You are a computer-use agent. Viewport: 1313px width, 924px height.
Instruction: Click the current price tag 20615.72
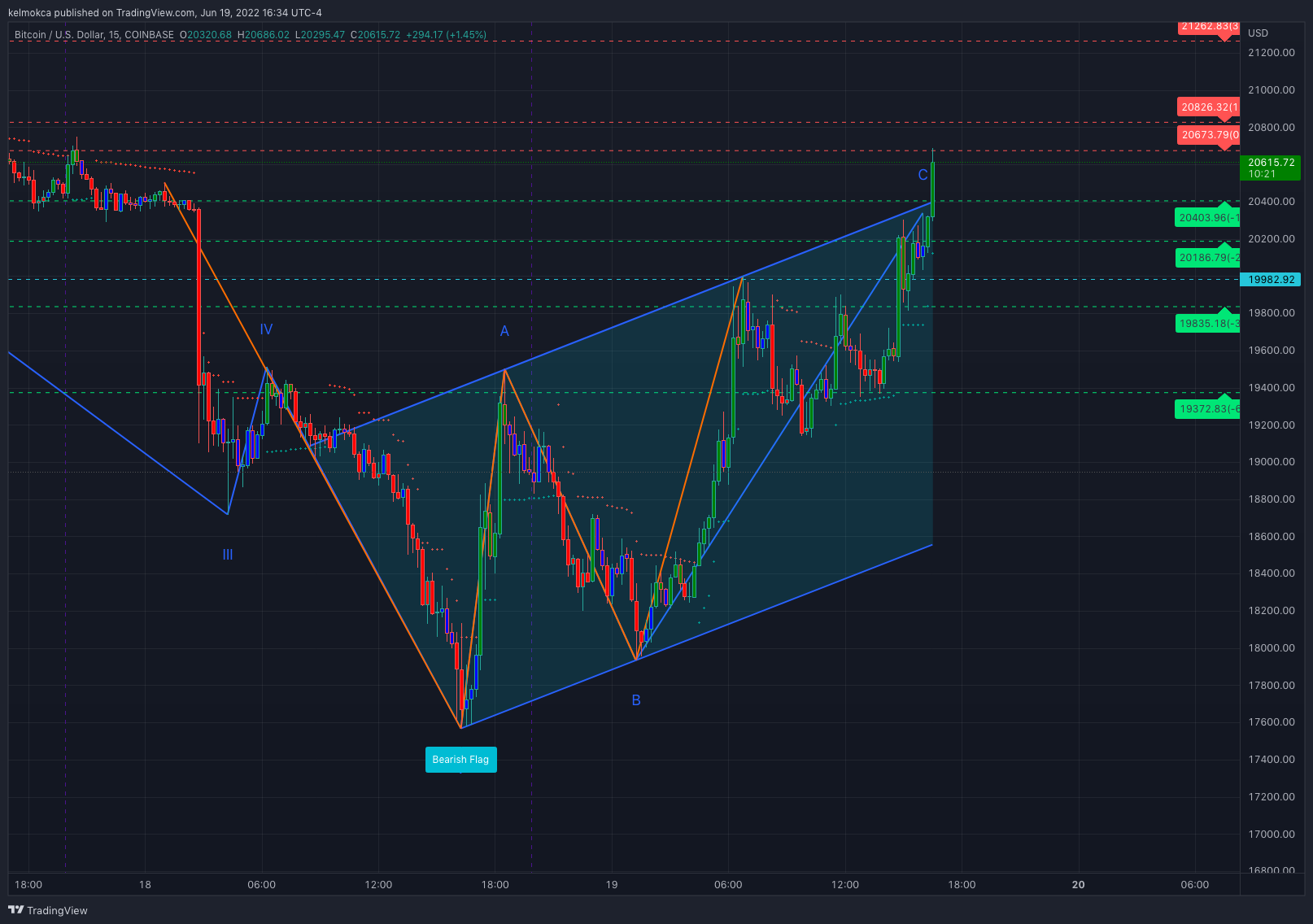click(x=1271, y=168)
